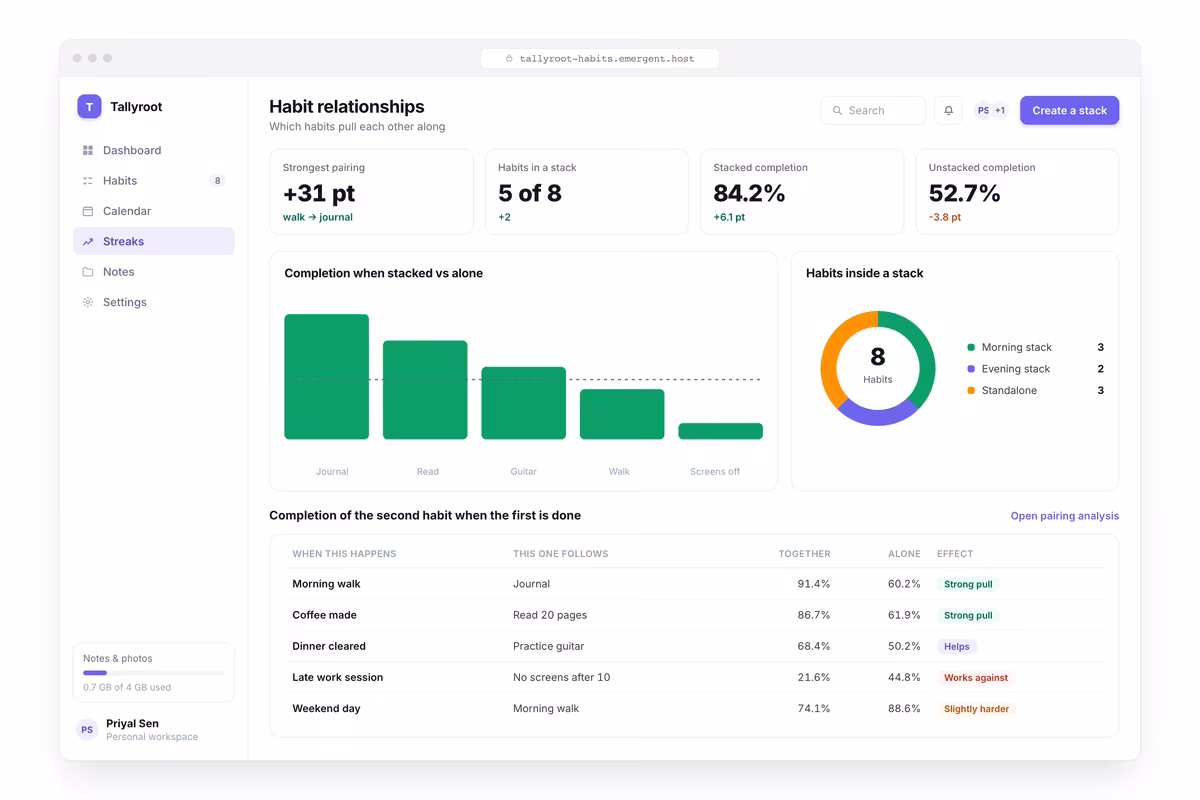
Task: Click the Calendar icon in sidebar
Action: [x=88, y=211]
